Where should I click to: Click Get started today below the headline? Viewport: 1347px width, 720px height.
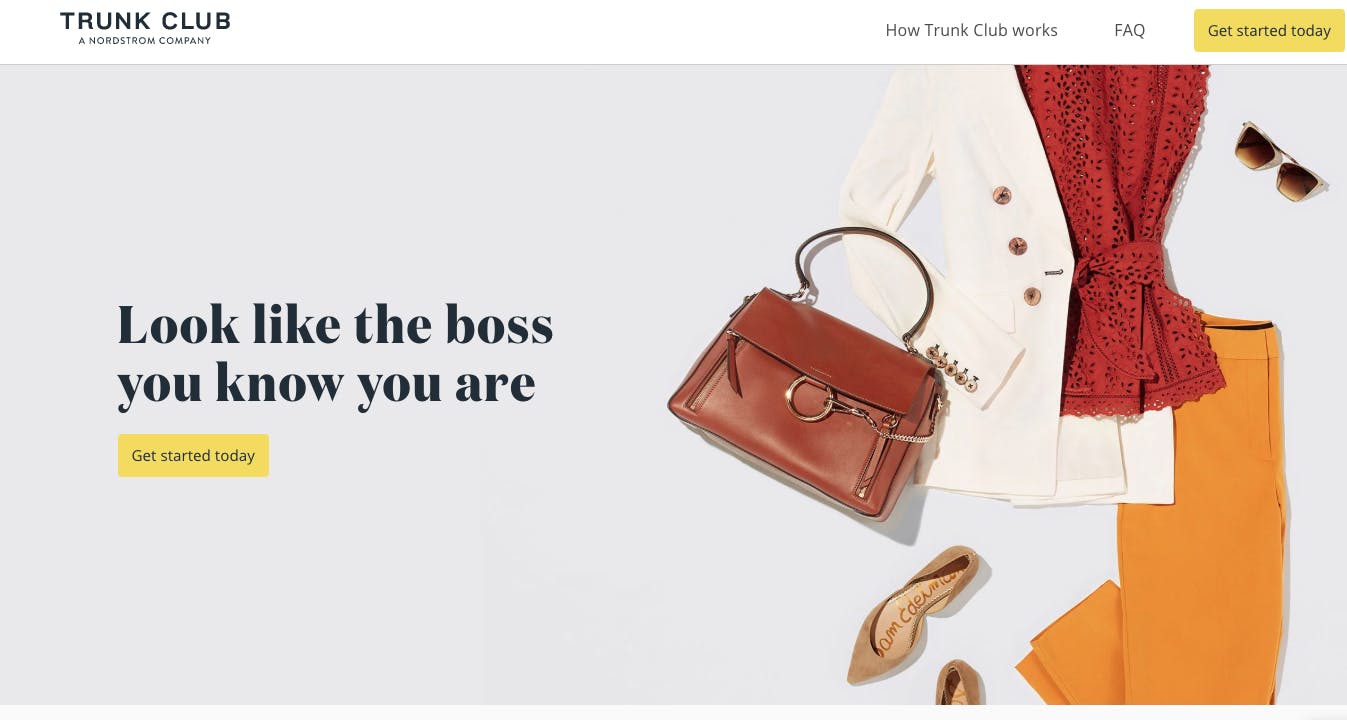coord(193,455)
